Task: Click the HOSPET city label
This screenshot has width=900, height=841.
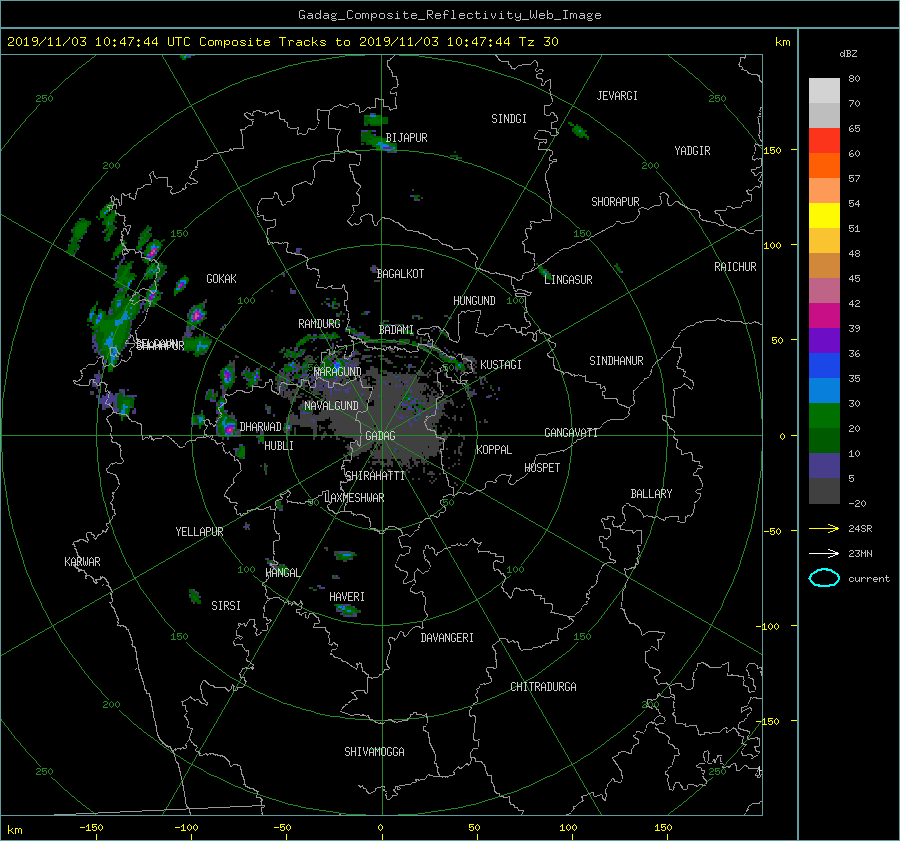Action: tap(542, 468)
